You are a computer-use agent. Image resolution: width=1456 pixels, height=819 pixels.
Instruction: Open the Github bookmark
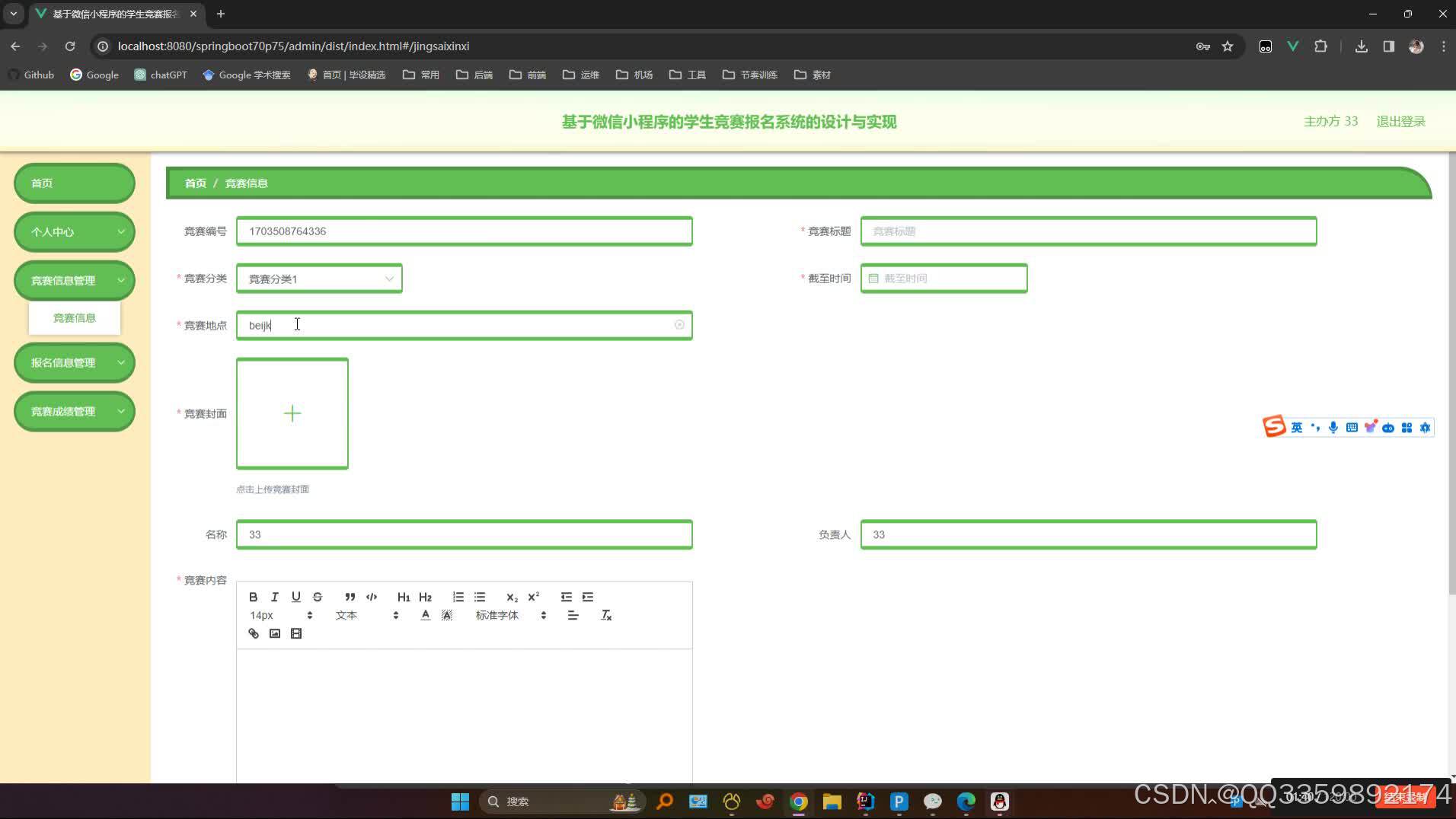[31, 75]
